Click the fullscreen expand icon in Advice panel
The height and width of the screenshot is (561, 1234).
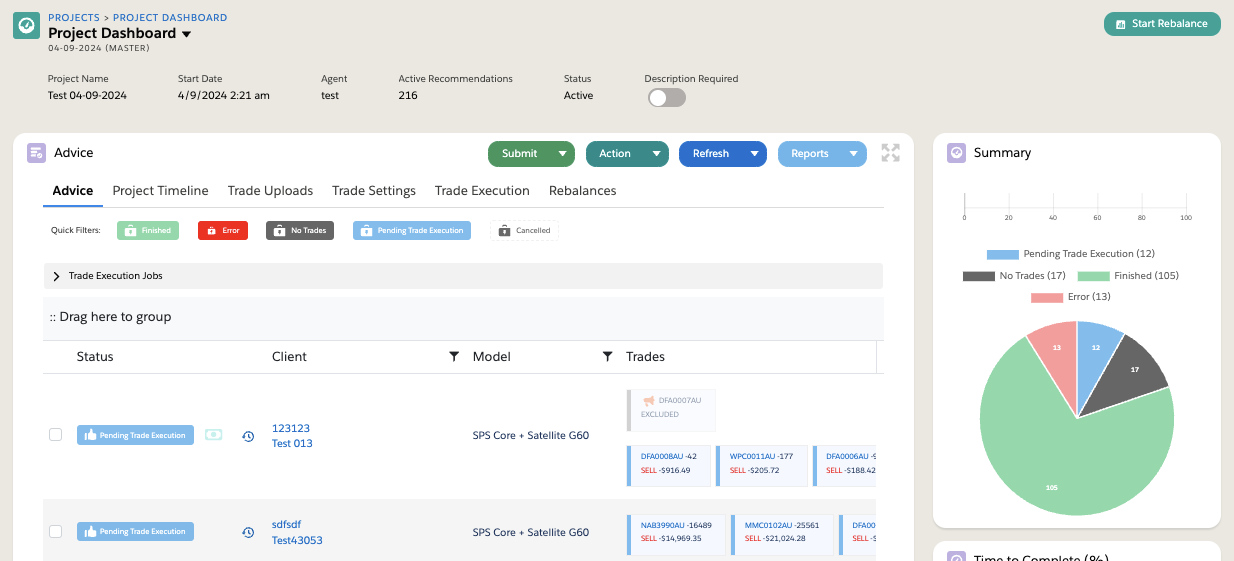890,153
